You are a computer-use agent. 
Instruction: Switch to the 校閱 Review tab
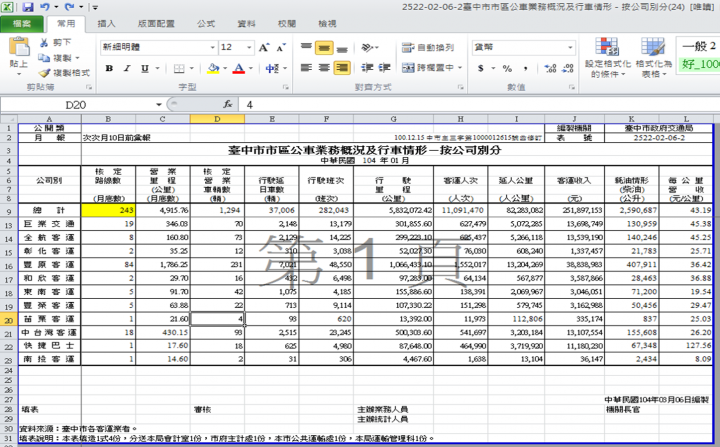[x=287, y=24]
